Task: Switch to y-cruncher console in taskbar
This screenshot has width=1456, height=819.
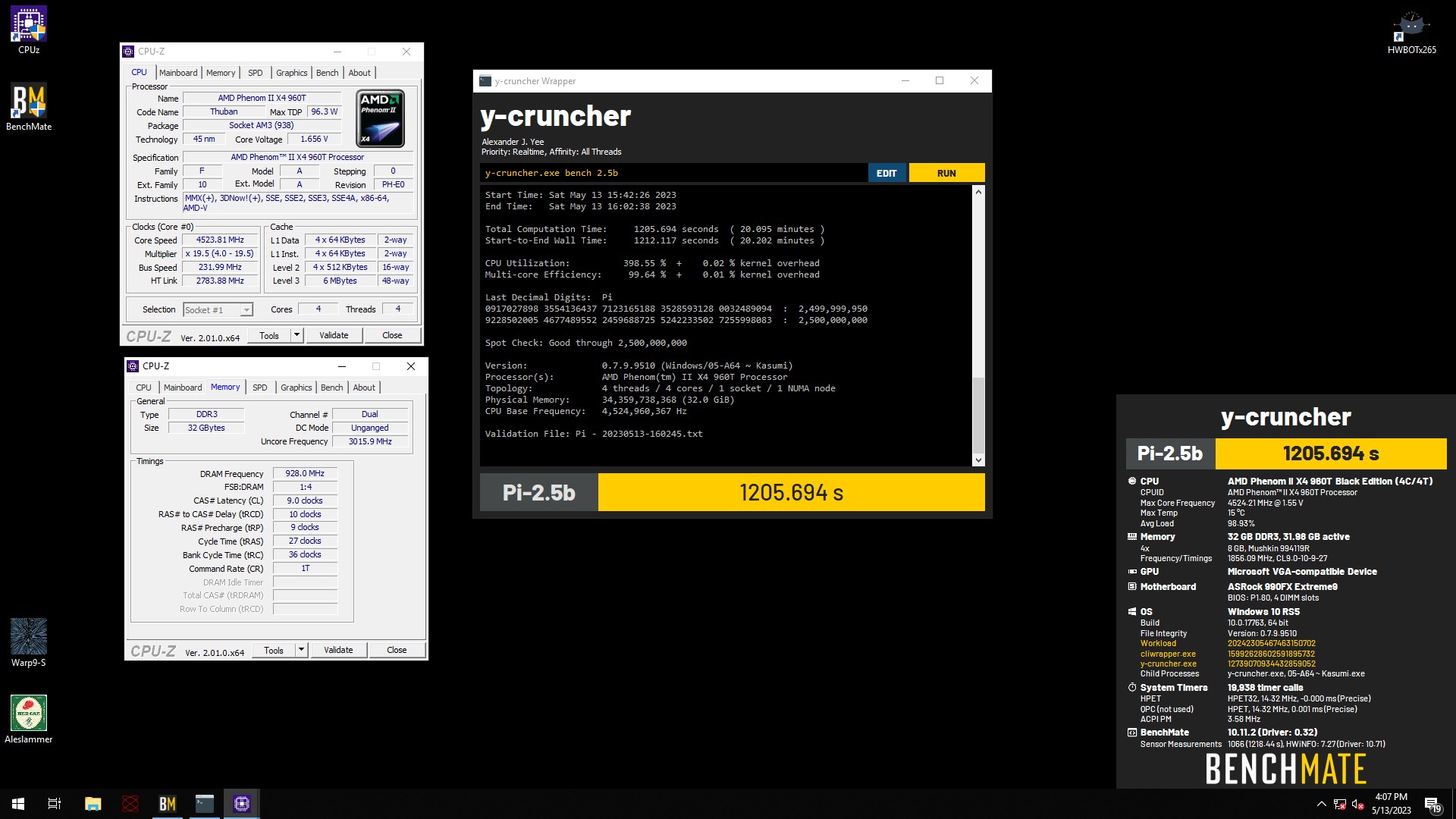Action: click(x=205, y=804)
